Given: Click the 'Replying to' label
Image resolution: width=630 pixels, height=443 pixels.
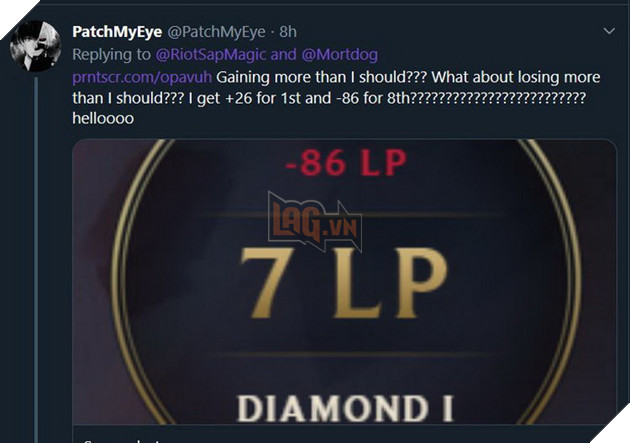Looking at the screenshot, I should coord(112,55).
